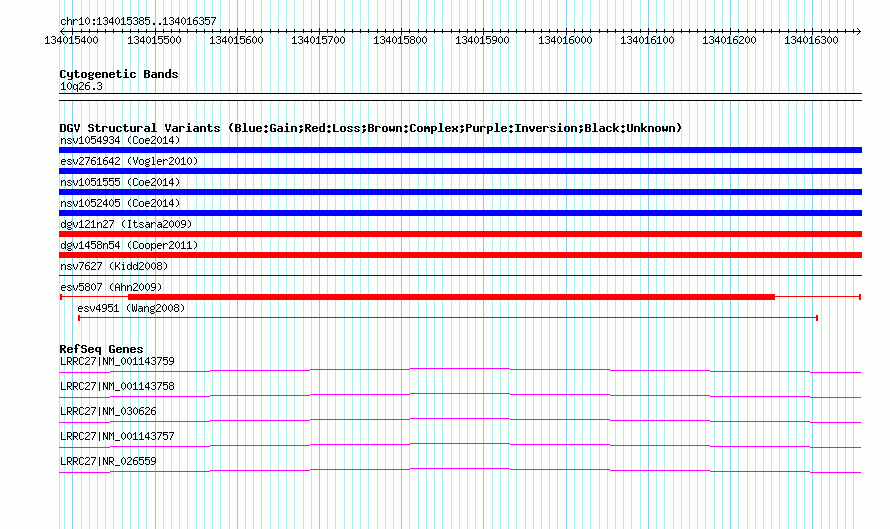The width and height of the screenshot is (890, 529).
Task: Open the nsv1051555 (Coe2014) variant label
Action: [120, 182]
